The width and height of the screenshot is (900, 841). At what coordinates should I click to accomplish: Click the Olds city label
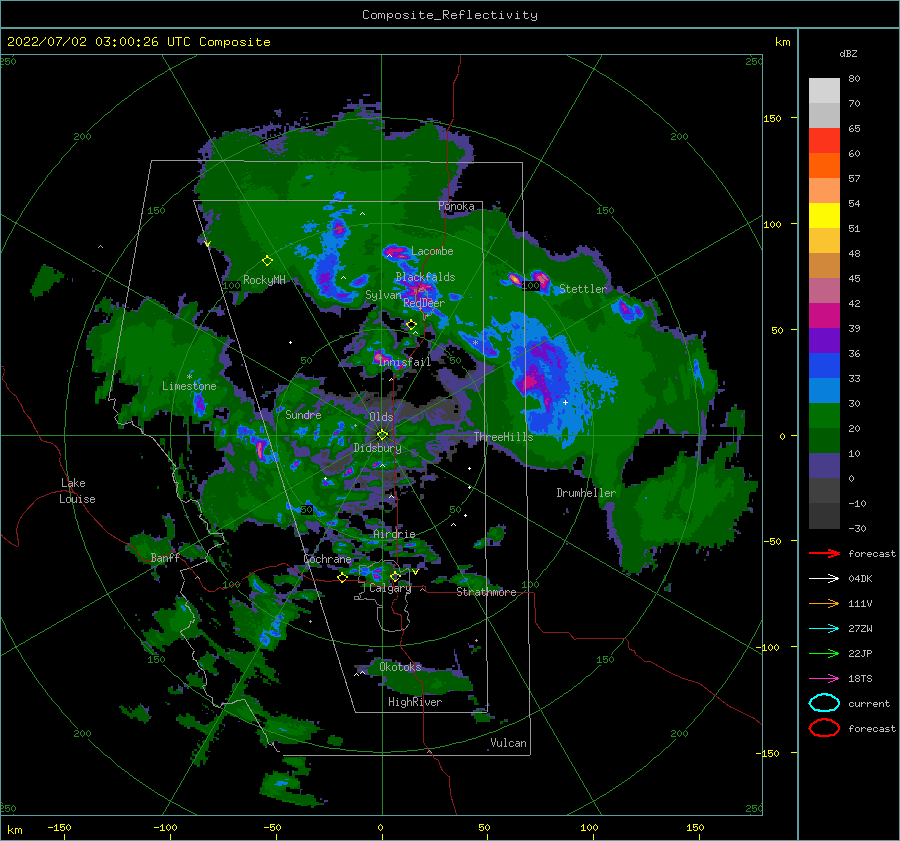pos(381,417)
